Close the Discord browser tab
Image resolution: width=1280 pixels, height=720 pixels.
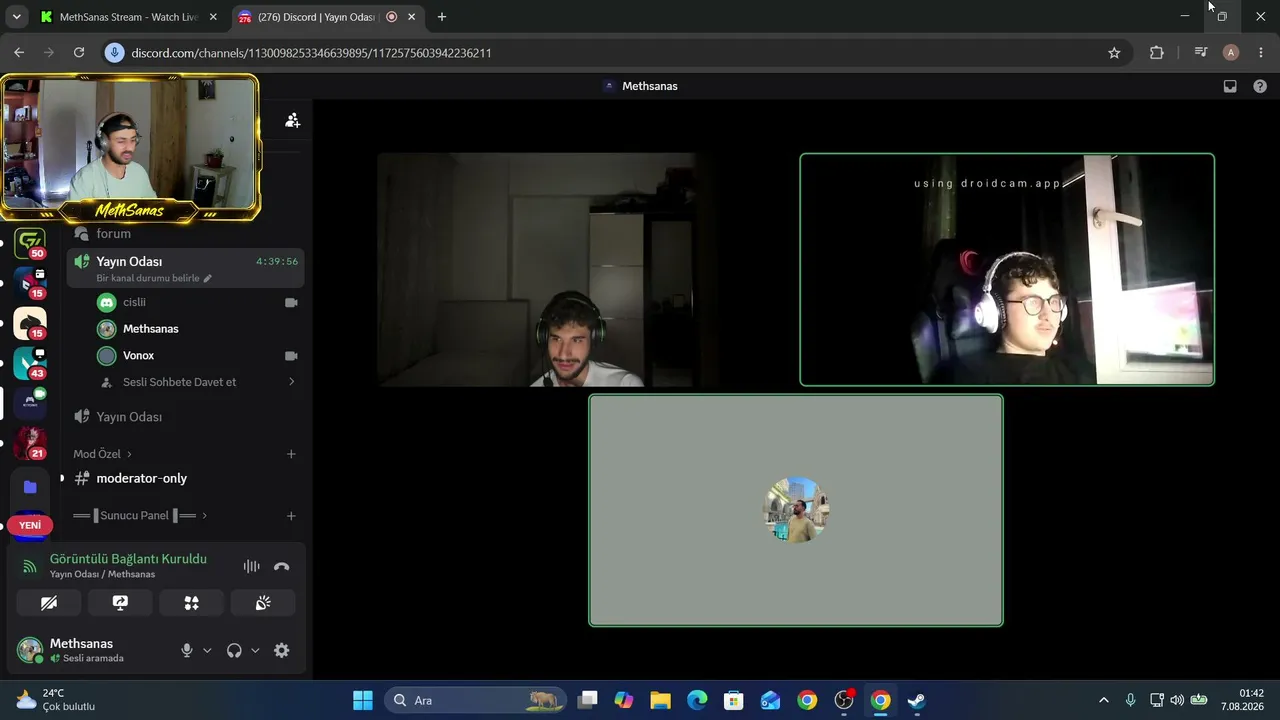(411, 17)
